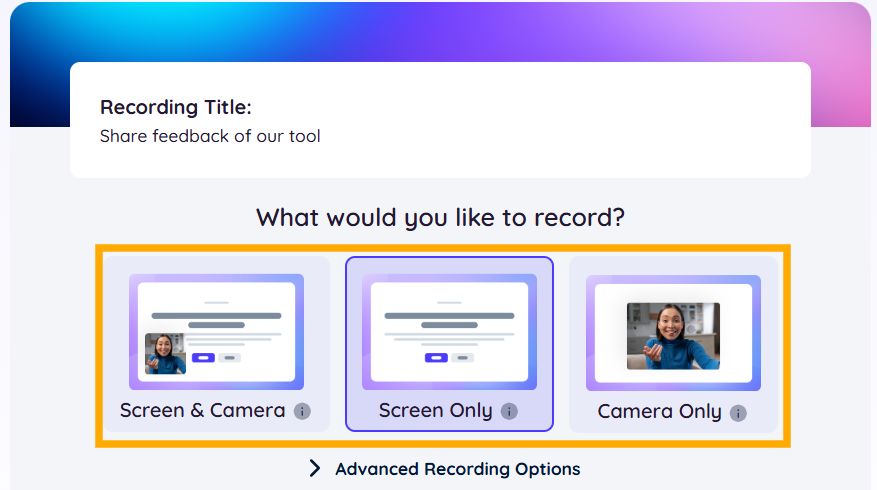The image size is (877, 490).
Task: Select the Screen Only label text
Action: pyautogui.click(x=435, y=411)
